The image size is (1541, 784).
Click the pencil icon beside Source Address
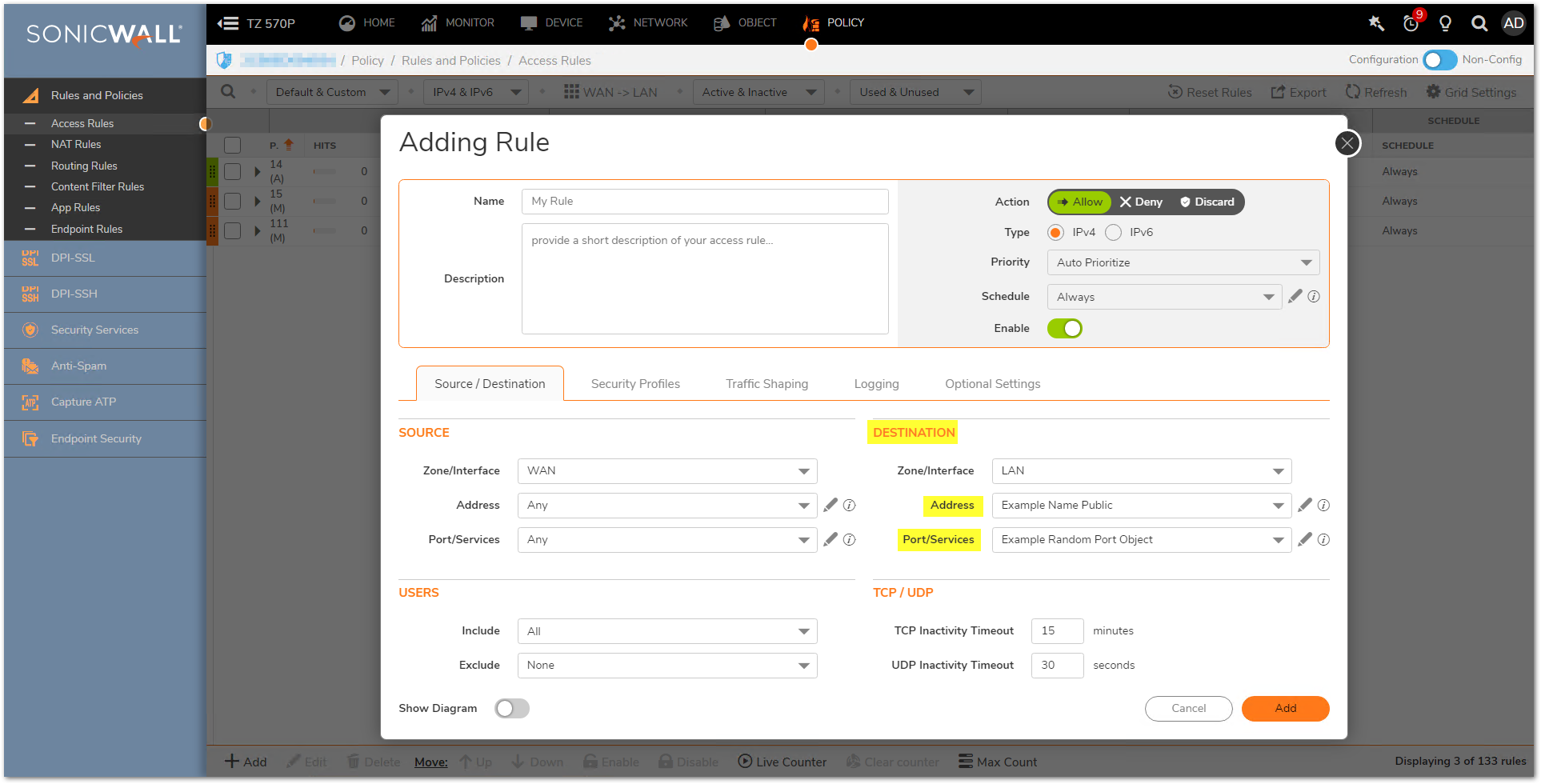click(831, 505)
